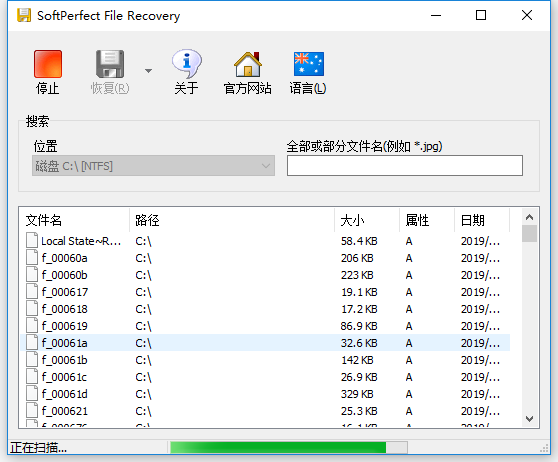The image size is (558, 462).
Task: Sort by the 属性 column header
Action: 427,220
